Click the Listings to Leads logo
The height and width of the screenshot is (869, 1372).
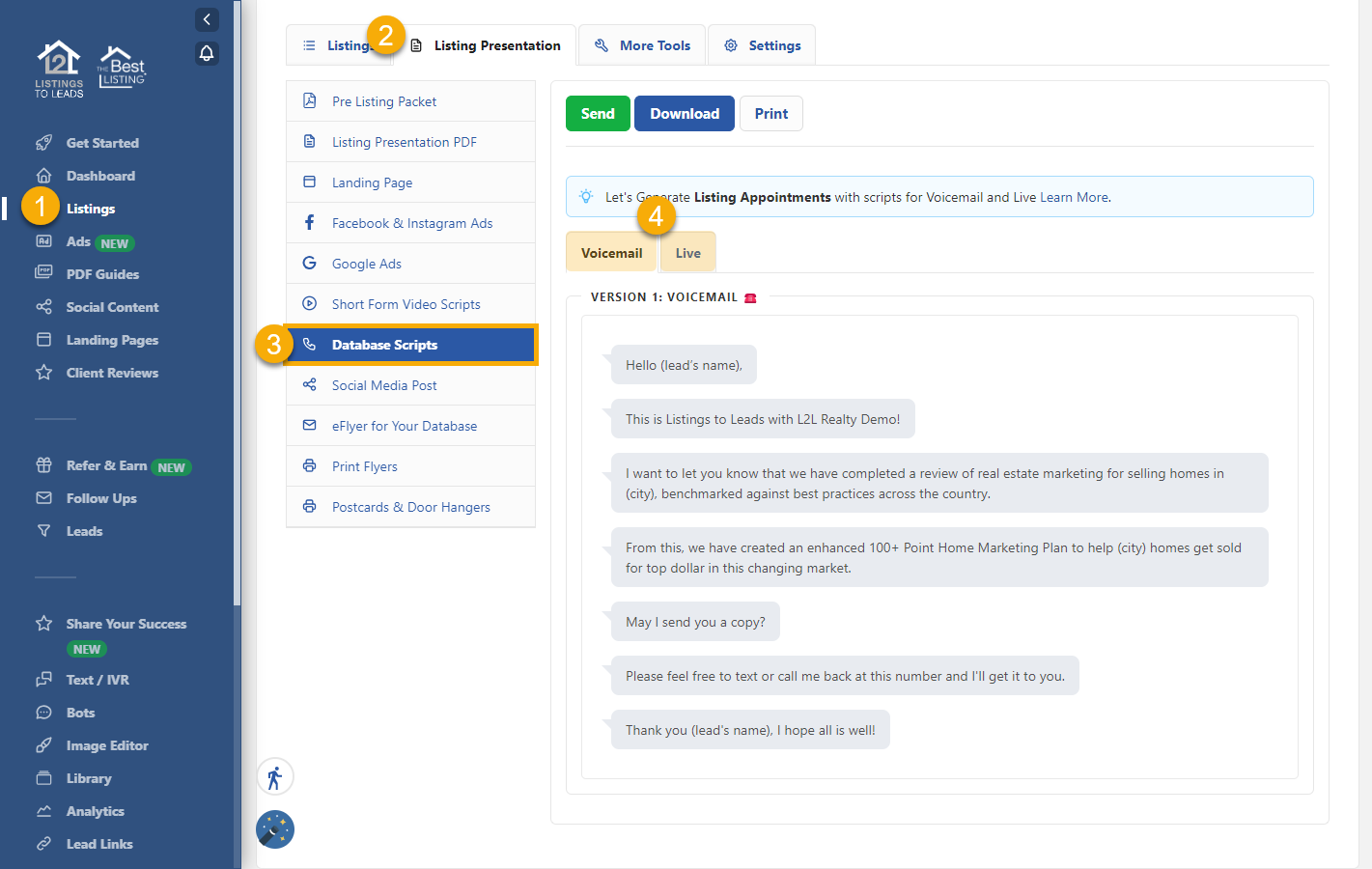(x=60, y=69)
